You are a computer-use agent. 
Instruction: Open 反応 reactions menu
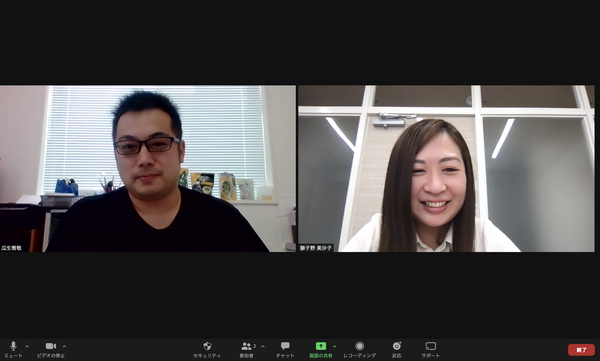point(396,350)
